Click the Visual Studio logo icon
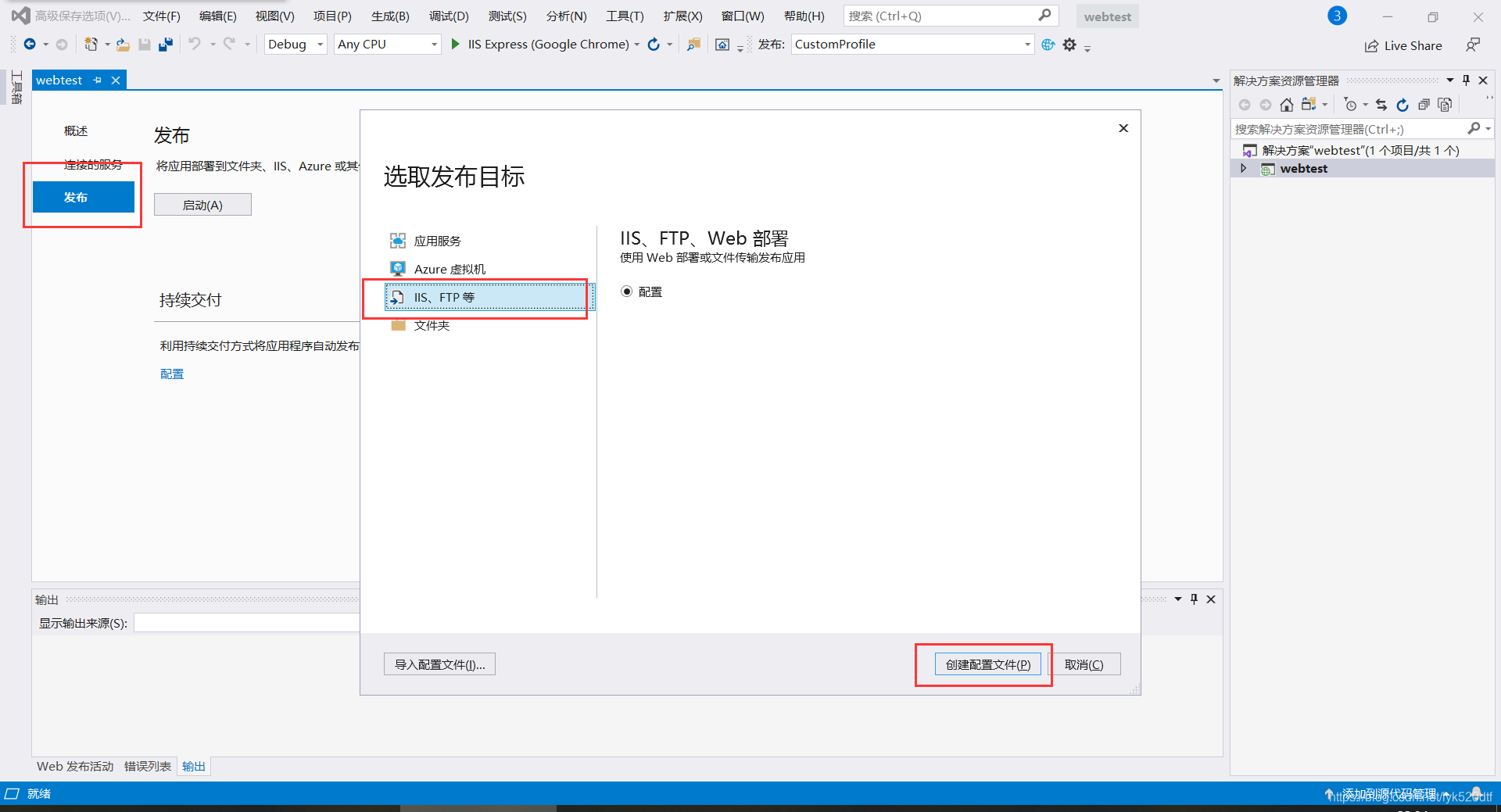 point(20,16)
